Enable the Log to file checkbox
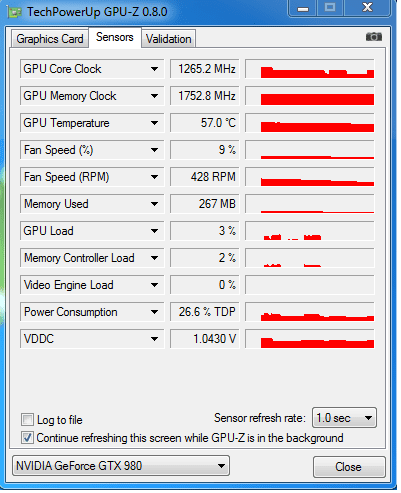 click(x=27, y=419)
